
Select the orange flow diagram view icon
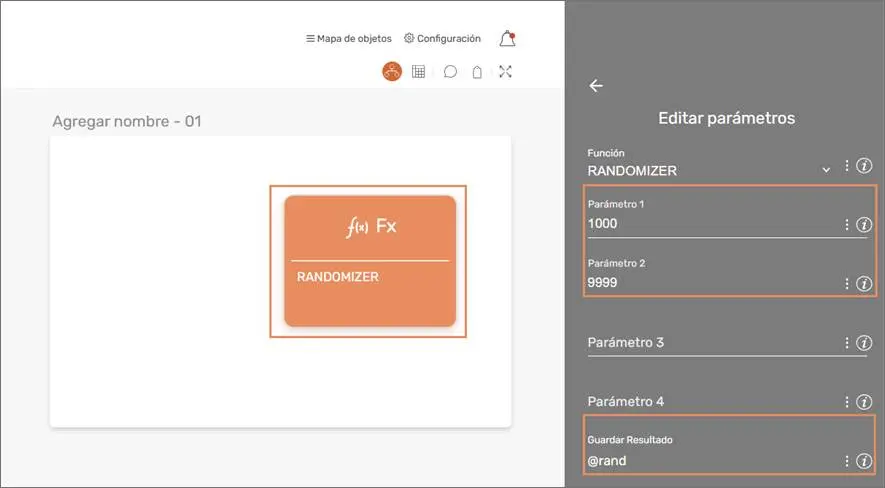click(x=392, y=71)
